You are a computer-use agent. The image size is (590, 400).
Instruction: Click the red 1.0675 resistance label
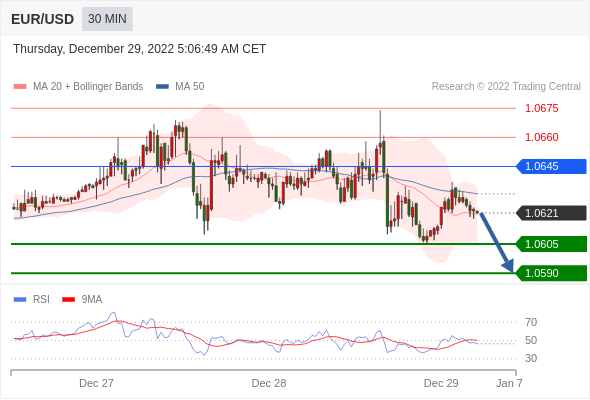[x=542, y=108]
